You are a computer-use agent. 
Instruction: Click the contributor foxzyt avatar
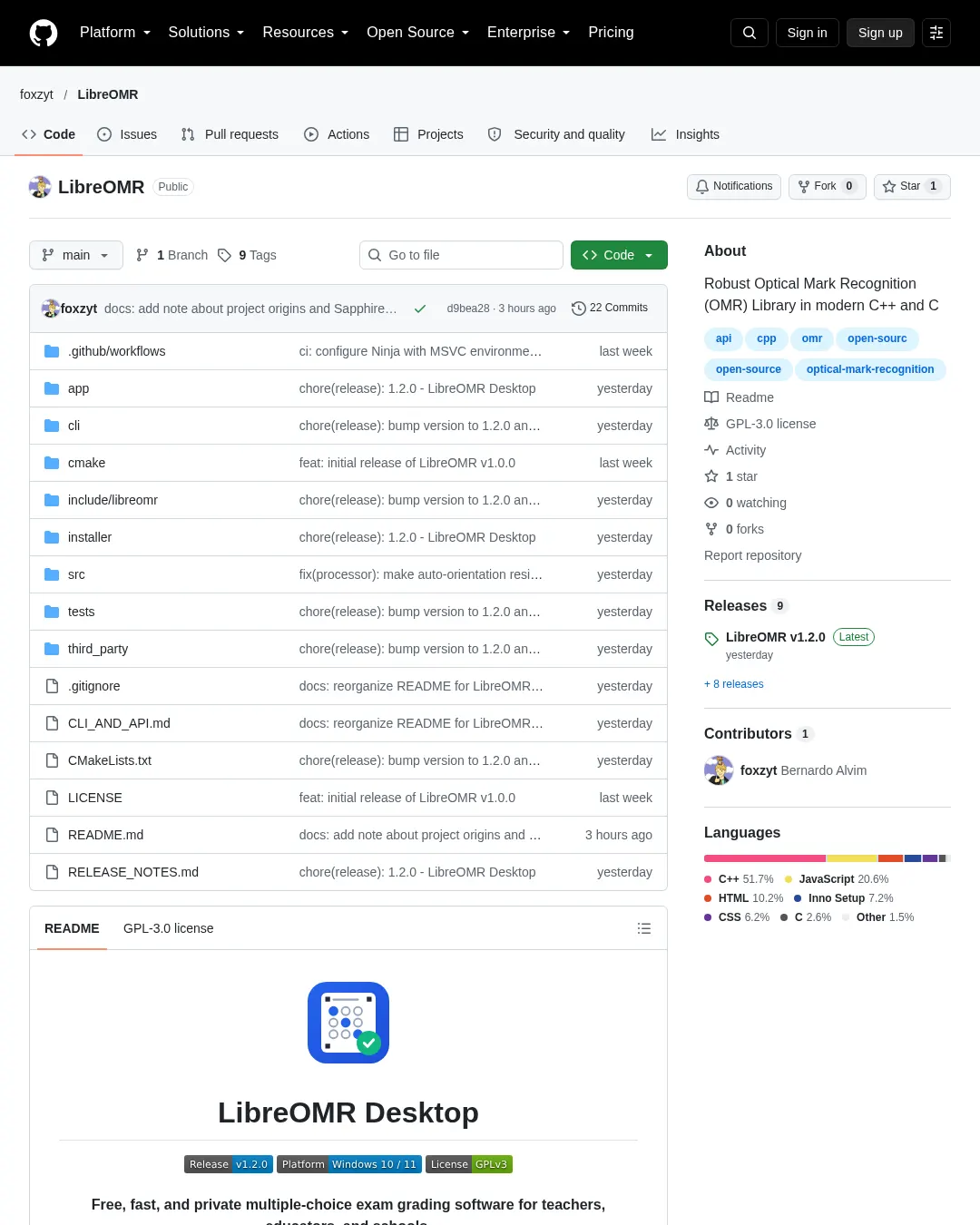tap(719, 770)
